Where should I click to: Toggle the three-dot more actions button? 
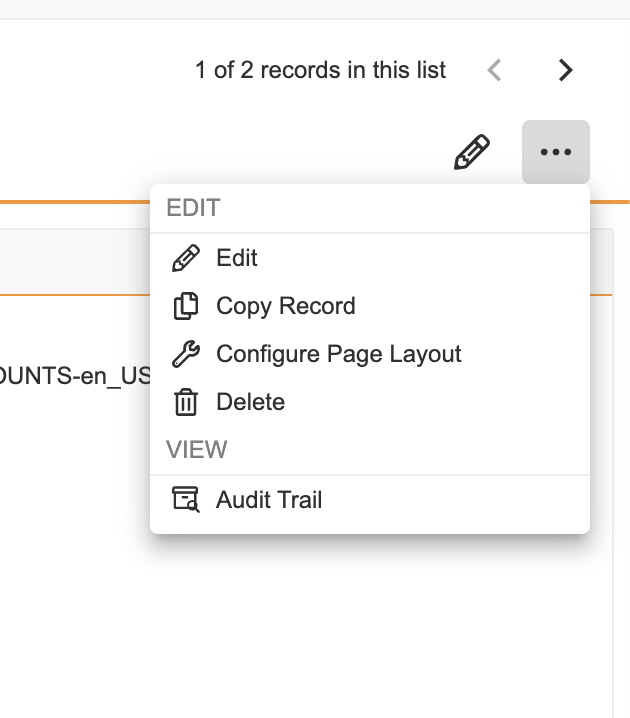pyautogui.click(x=555, y=152)
